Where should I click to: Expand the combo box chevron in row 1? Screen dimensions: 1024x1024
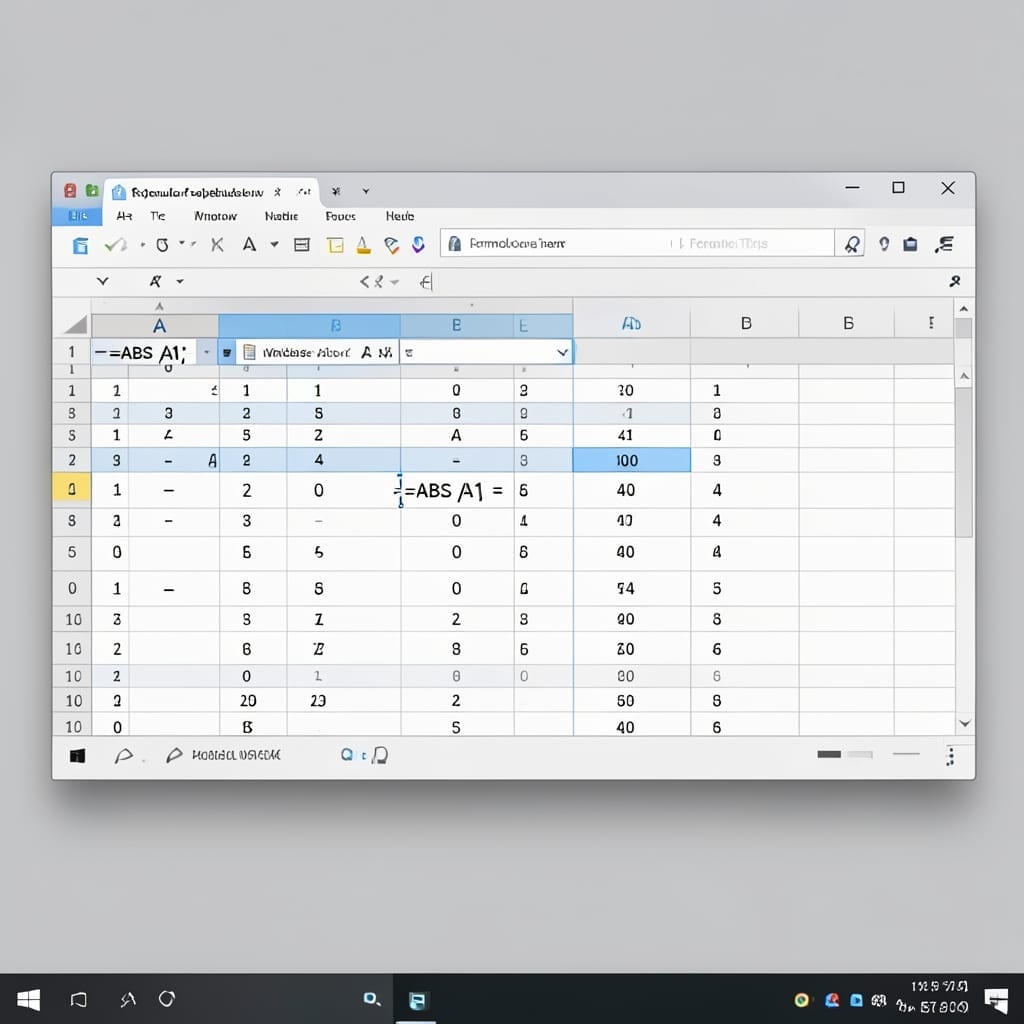pyautogui.click(x=562, y=353)
